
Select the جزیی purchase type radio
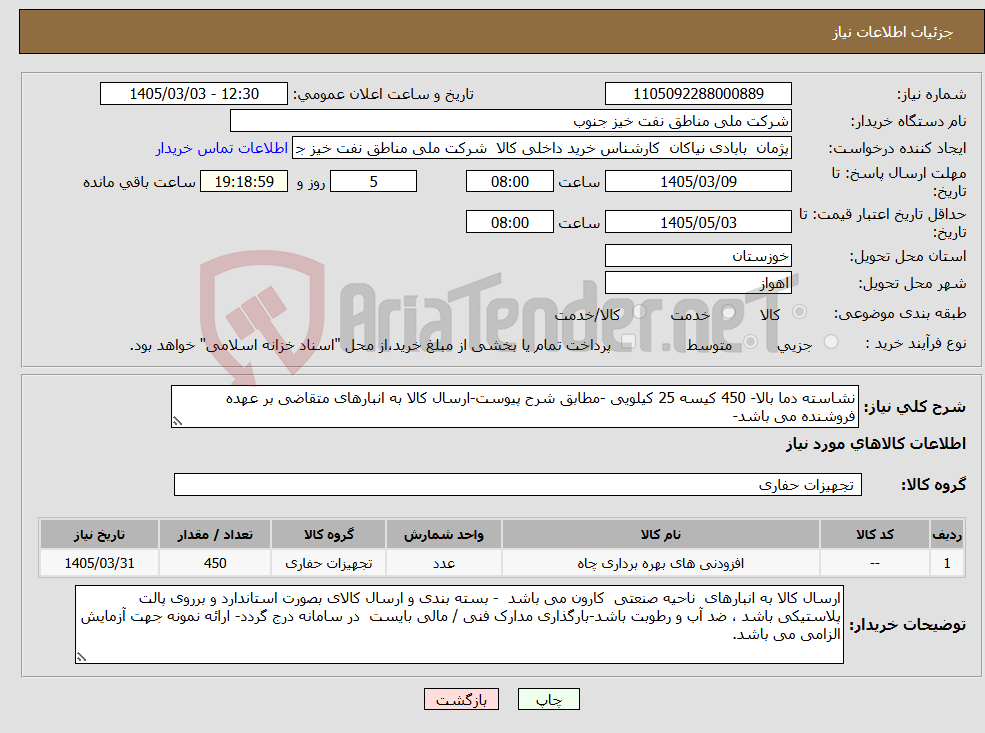pyautogui.click(x=830, y=342)
